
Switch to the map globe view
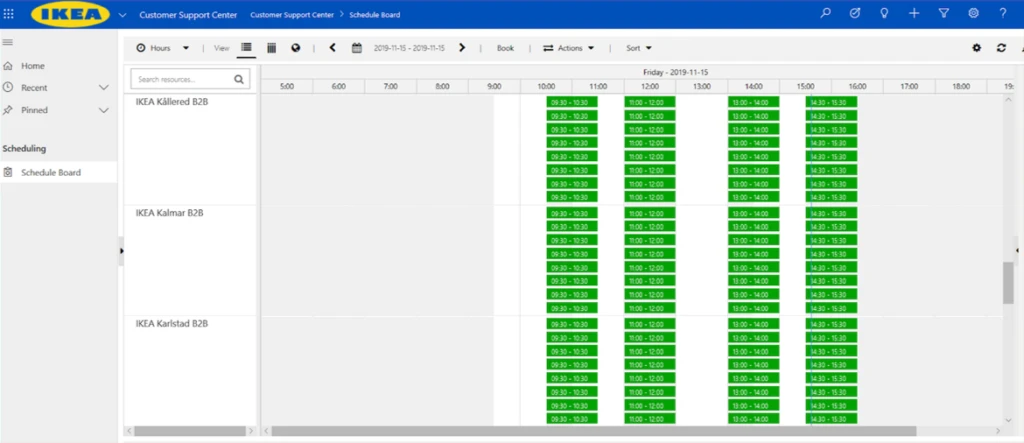point(296,48)
